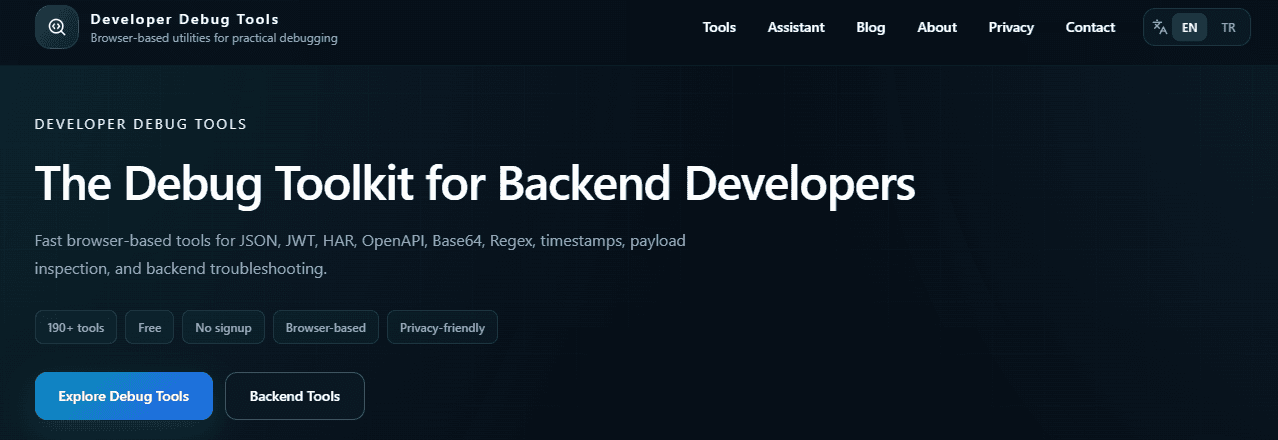
Task: Click the Backend Tools button
Action: [x=295, y=396]
